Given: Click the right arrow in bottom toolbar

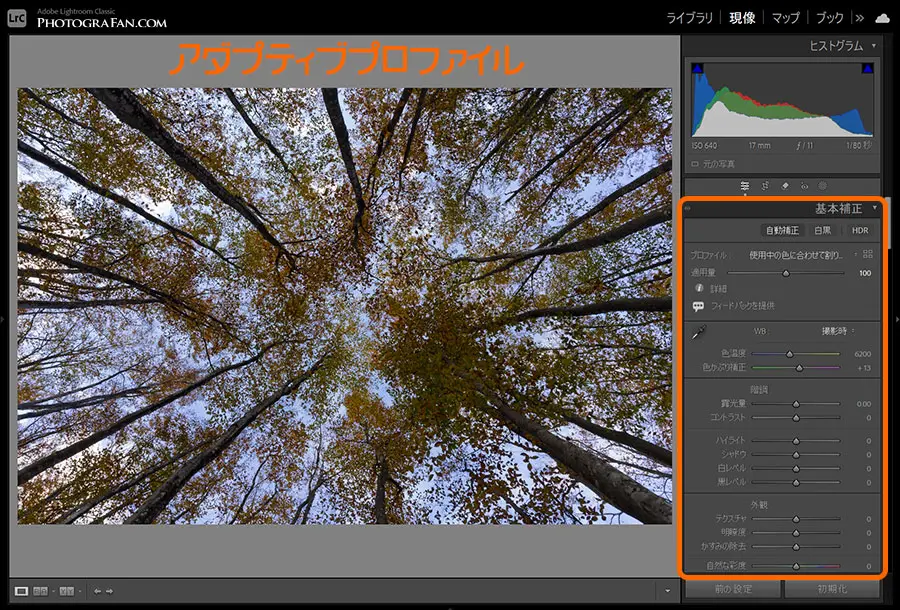Looking at the screenshot, I should pos(109,590).
